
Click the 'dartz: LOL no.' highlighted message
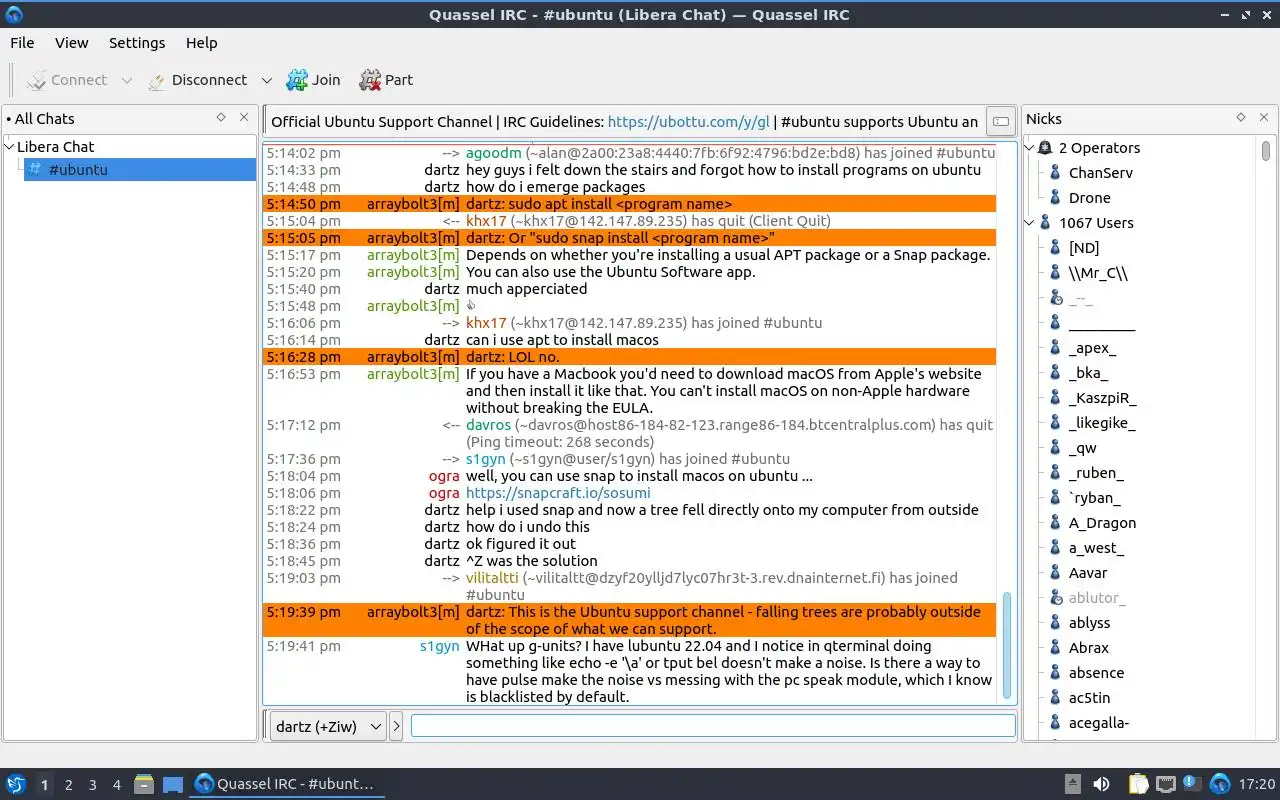[513, 357]
